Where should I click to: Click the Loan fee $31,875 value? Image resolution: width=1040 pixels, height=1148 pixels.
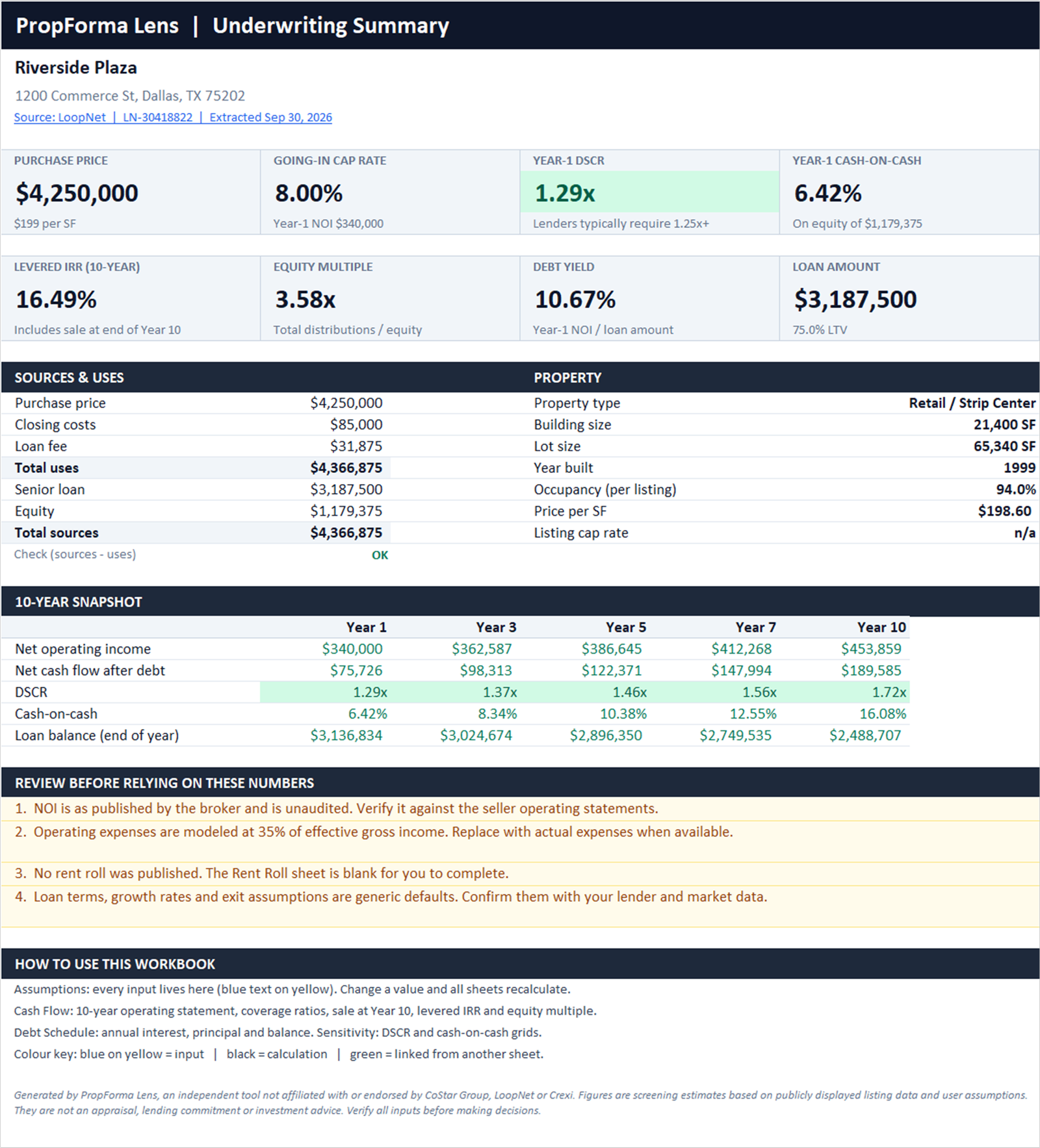356,446
